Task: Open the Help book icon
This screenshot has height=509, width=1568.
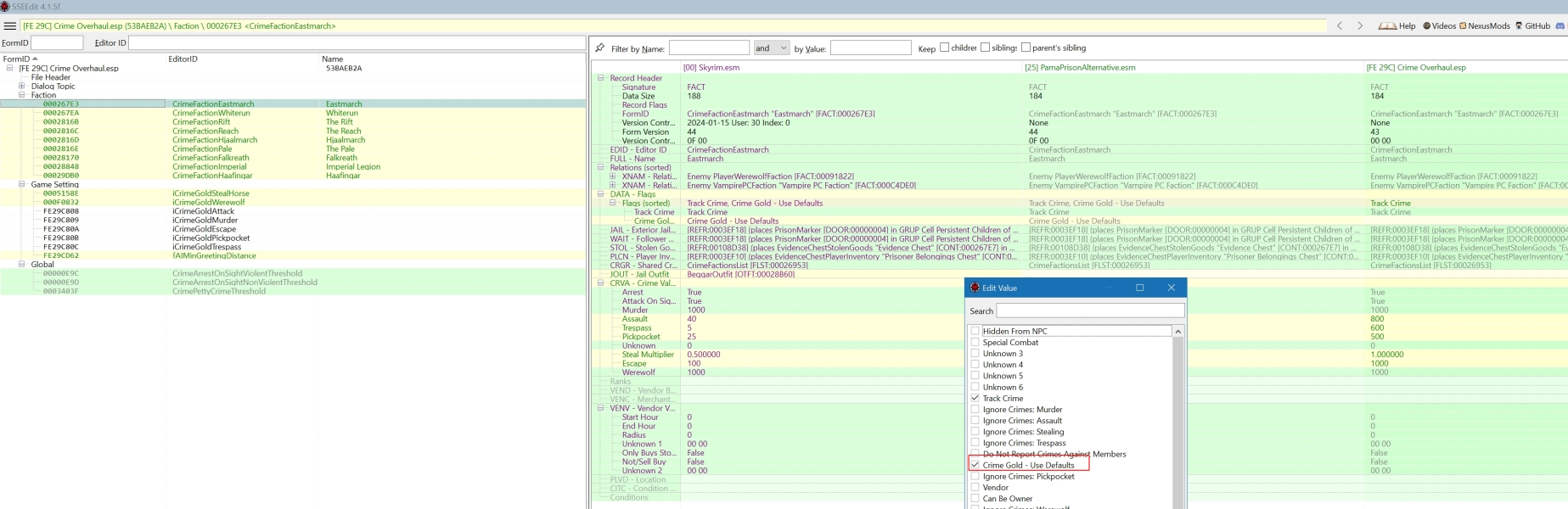Action: tap(1388, 26)
